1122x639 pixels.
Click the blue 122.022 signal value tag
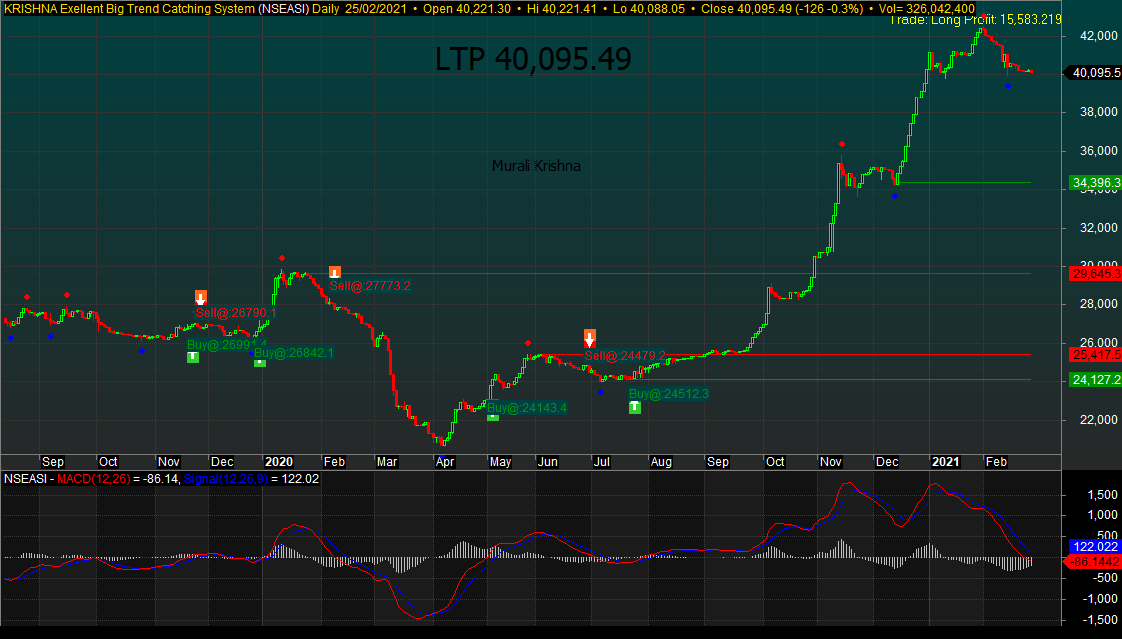1094,548
